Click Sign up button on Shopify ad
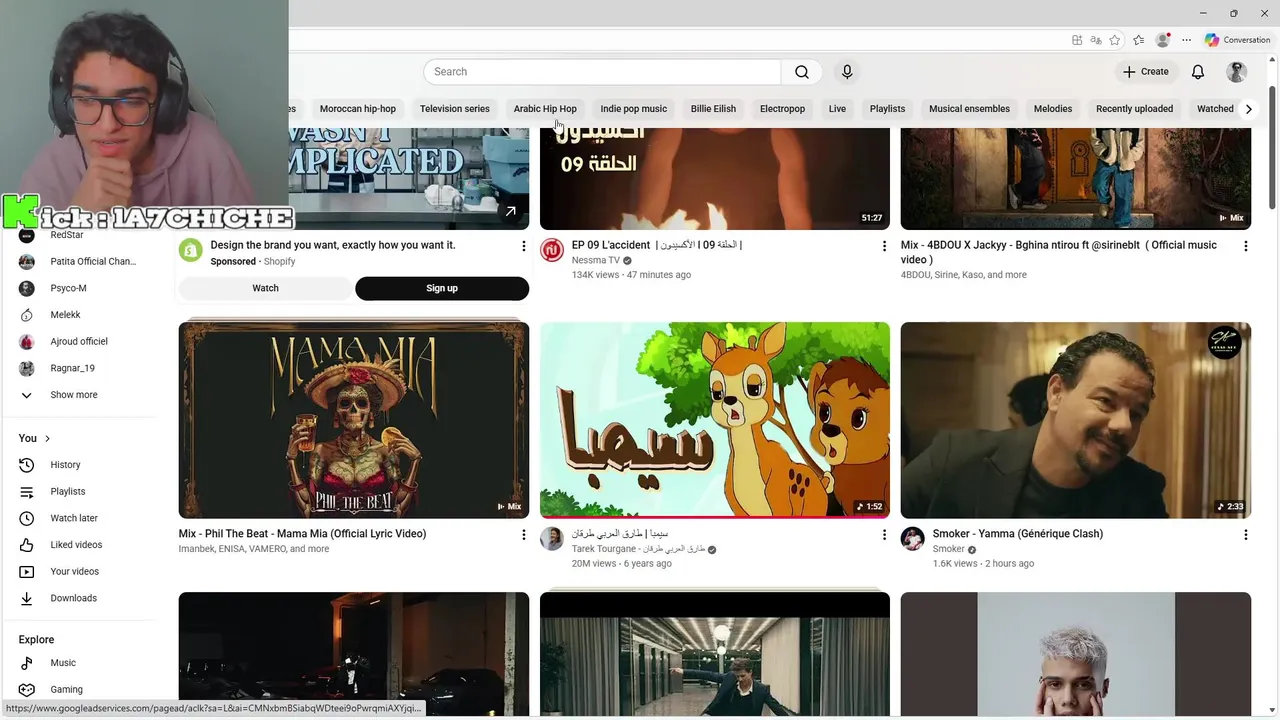 (442, 288)
